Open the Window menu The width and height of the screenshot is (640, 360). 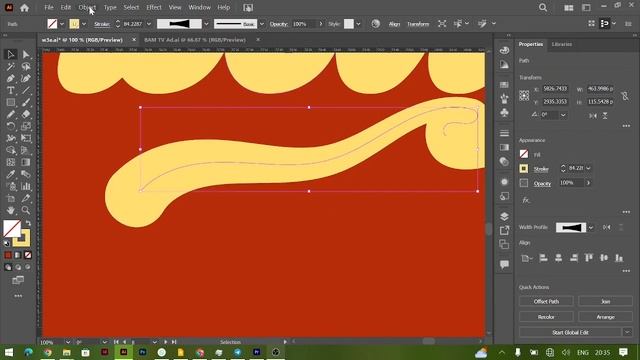coord(199,7)
